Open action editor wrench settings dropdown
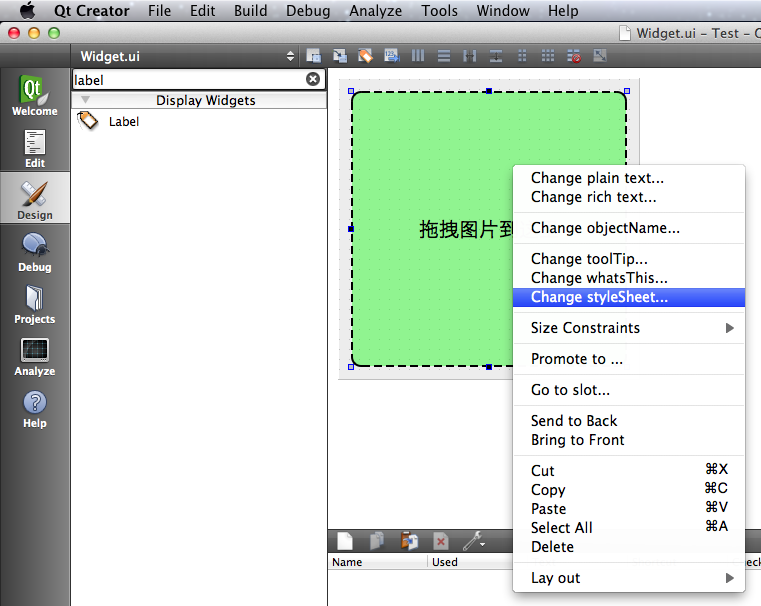 tap(474, 541)
